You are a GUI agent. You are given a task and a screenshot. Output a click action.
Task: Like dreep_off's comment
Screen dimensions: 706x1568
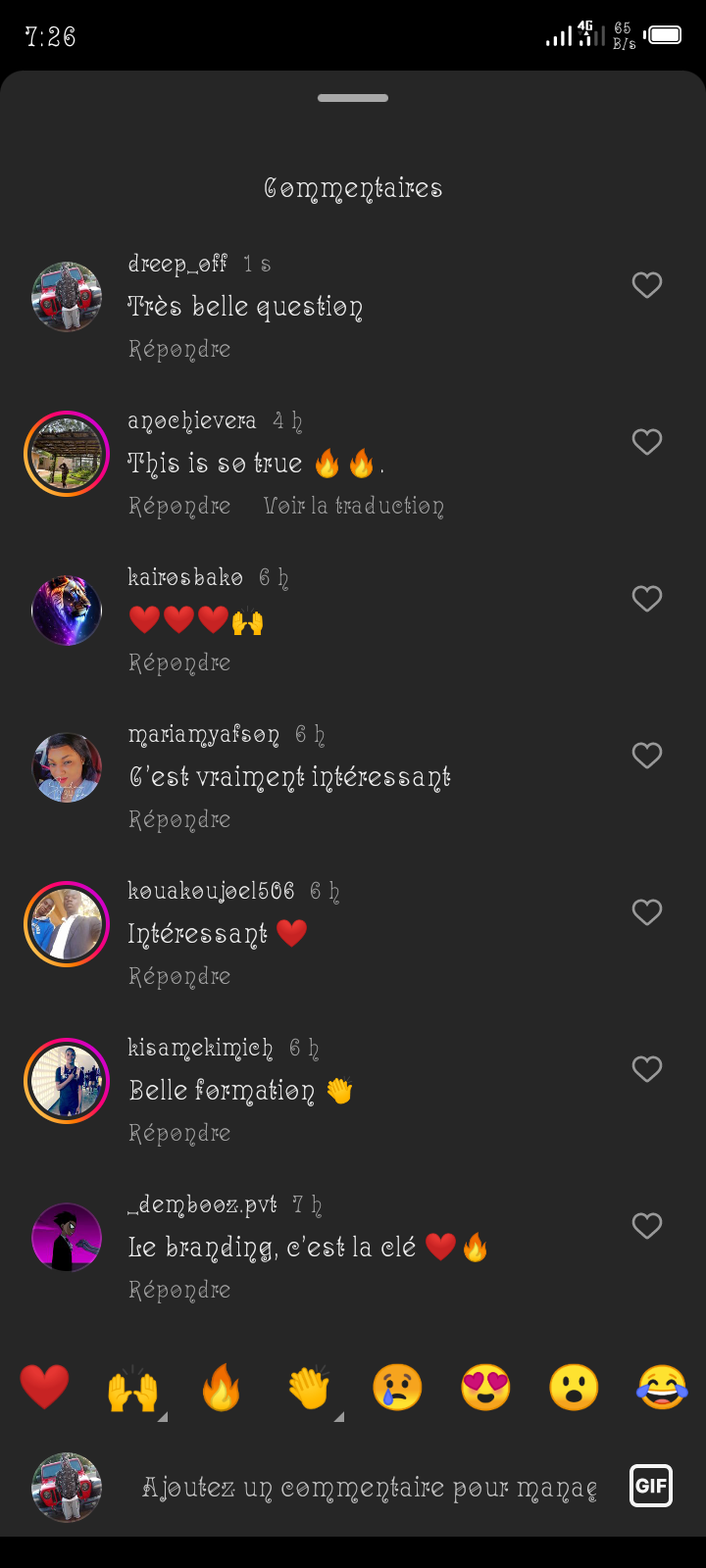pos(647,285)
